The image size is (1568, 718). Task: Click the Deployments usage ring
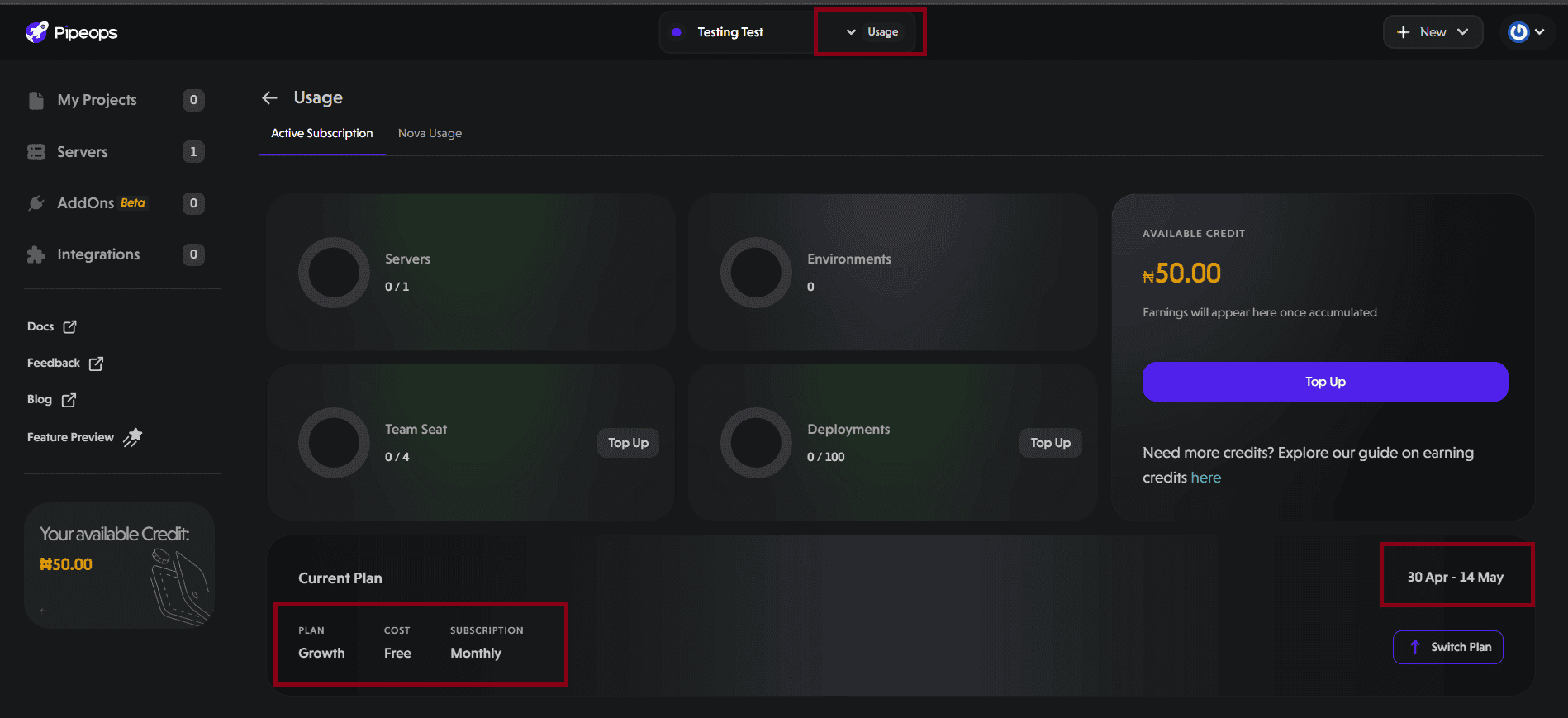tap(756, 443)
